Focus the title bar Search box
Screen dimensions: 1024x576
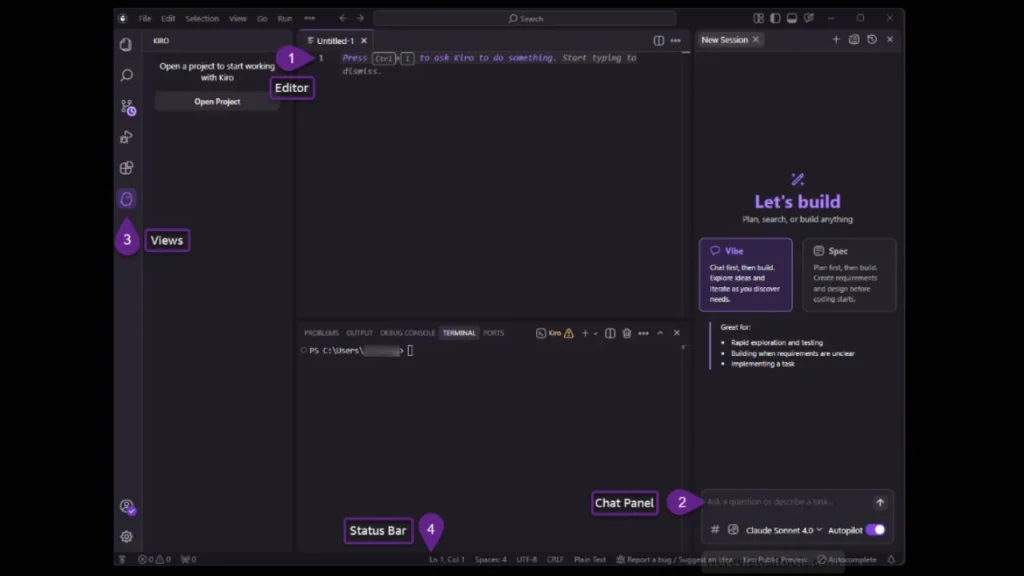[525, 18]
